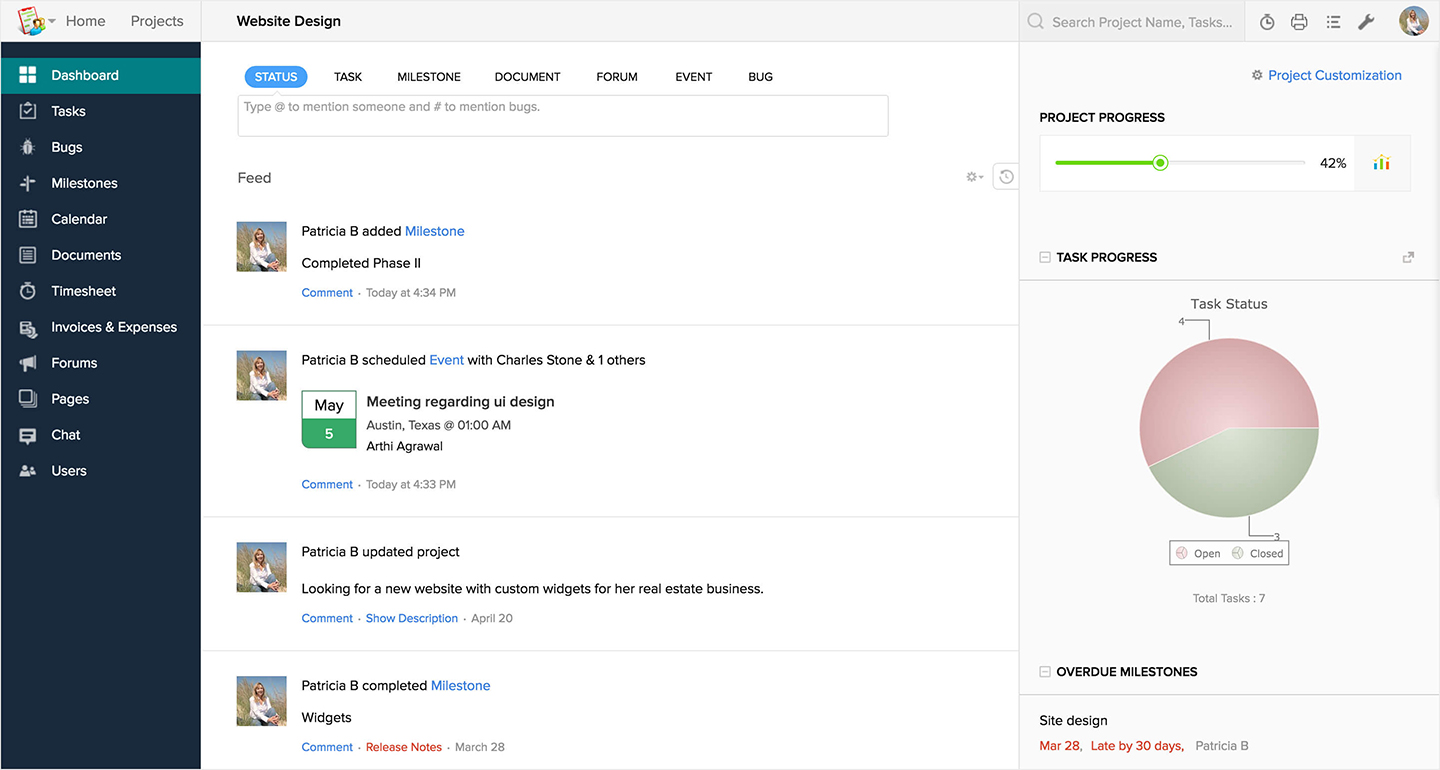Screen dimensions: 1440x770
Task: Toggle the Closed legend item in chart
Action: coord(1258,553)
